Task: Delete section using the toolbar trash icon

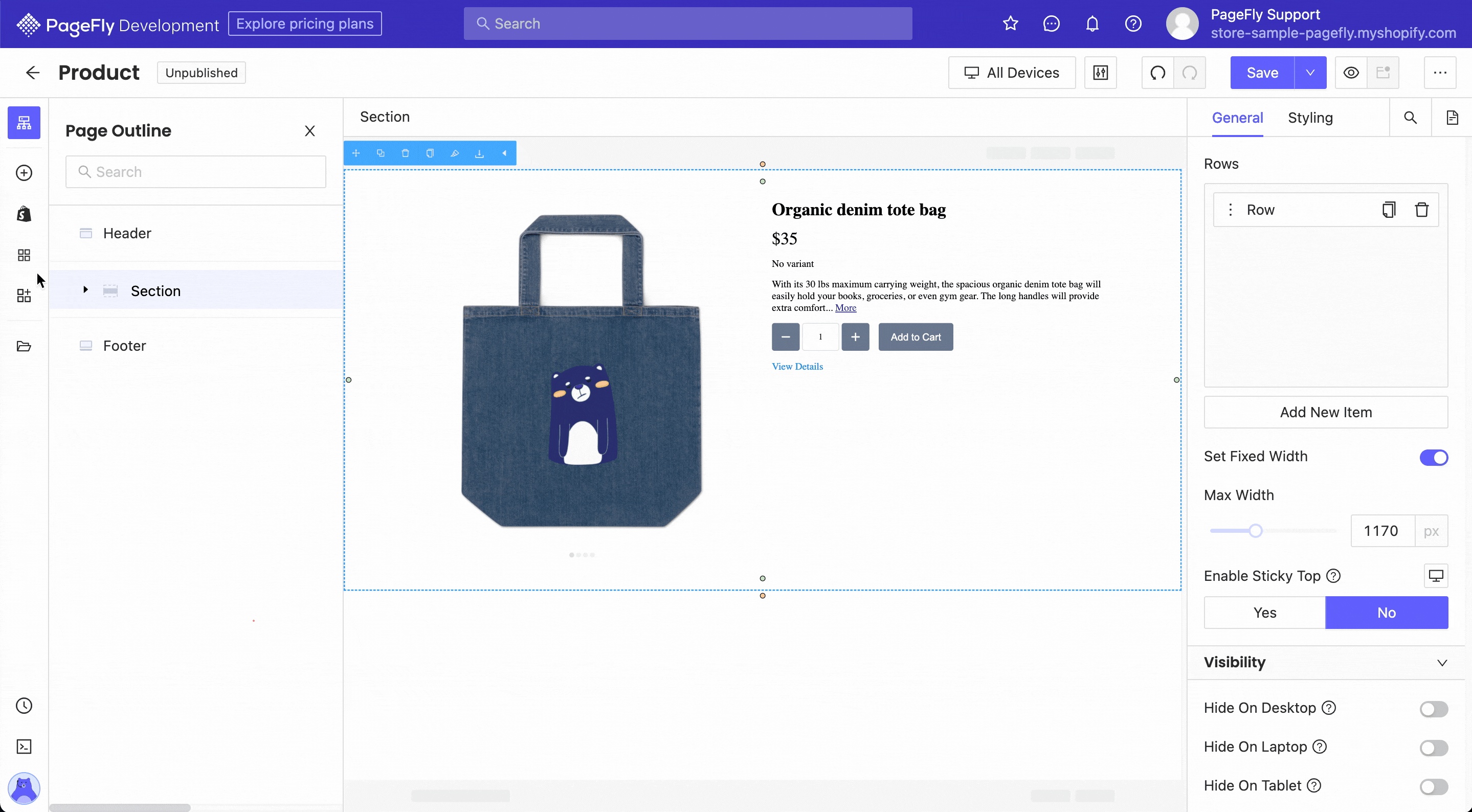Action: point(405,153)
